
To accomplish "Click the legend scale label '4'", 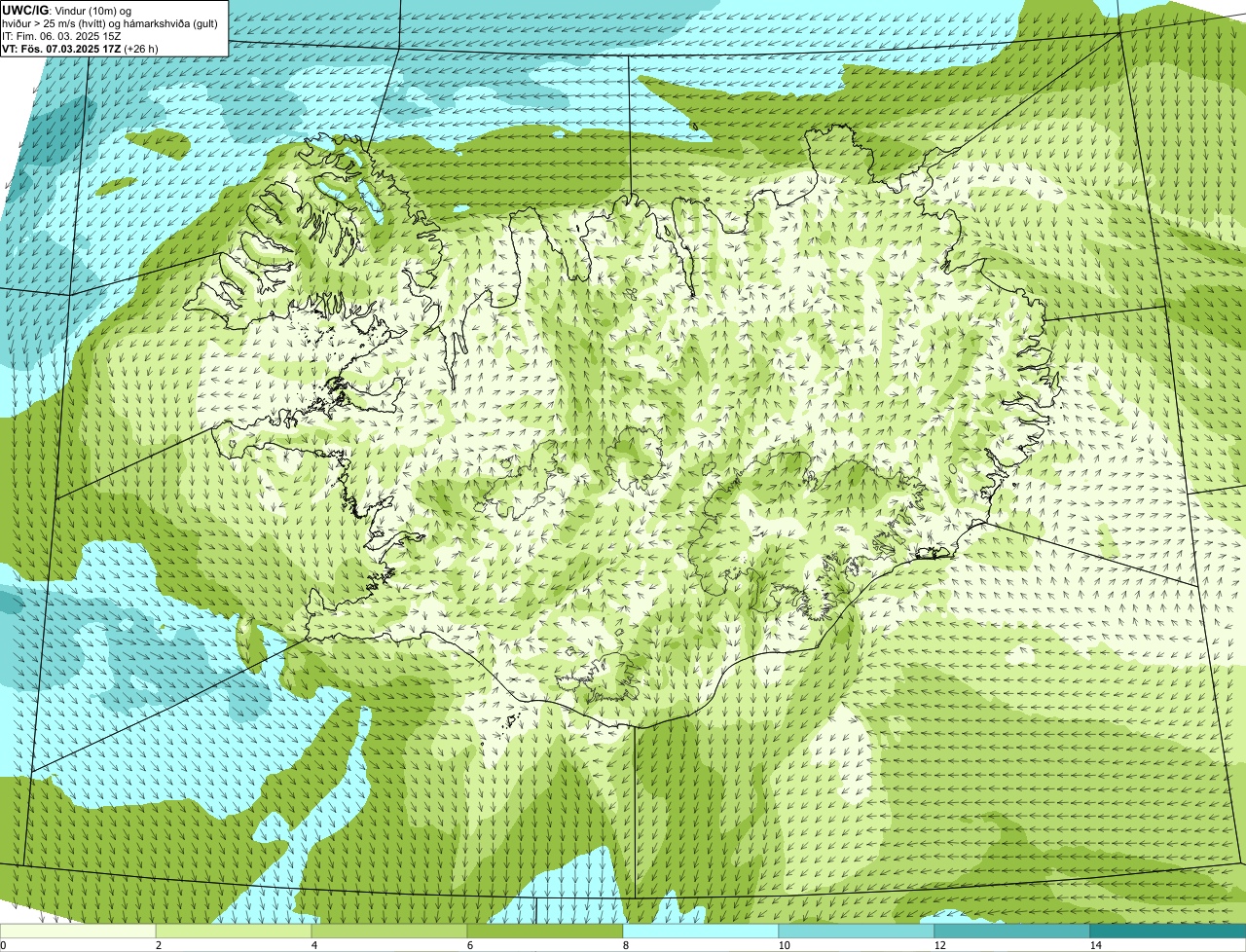I will coord(313,945).
